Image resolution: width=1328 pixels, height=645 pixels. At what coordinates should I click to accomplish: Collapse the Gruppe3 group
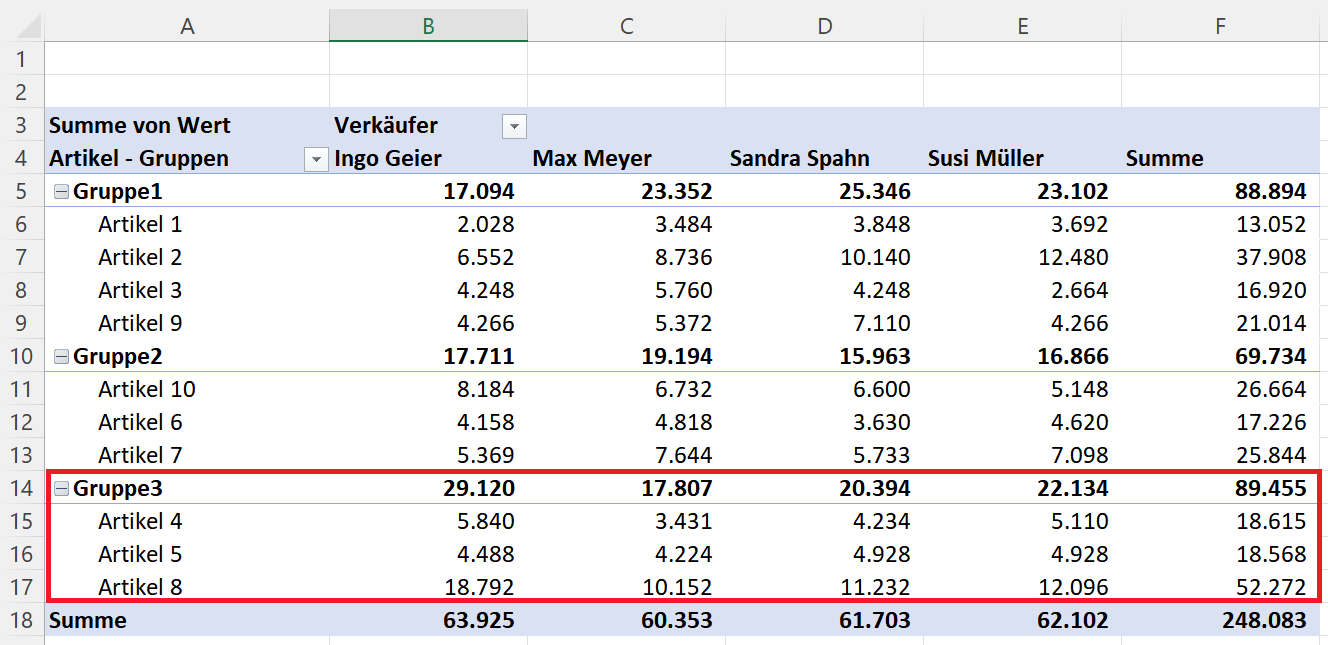62,488
